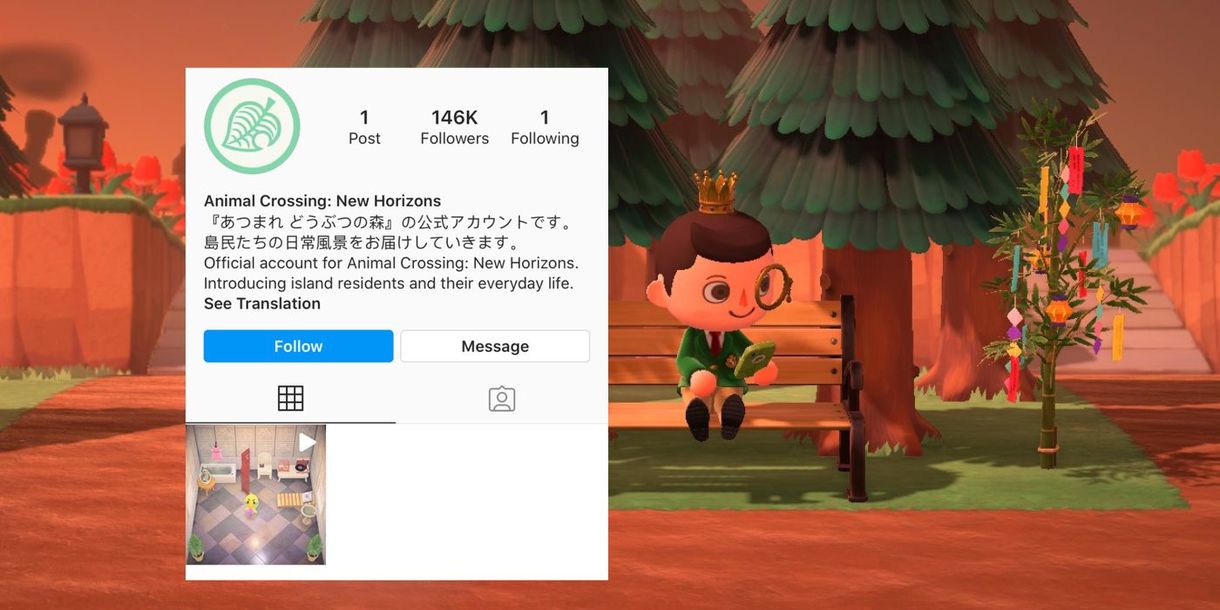The width and height of the screenshot is (1220, 610).
Task: Open the room video post thumbnail
Action: [x=256, y=495]
